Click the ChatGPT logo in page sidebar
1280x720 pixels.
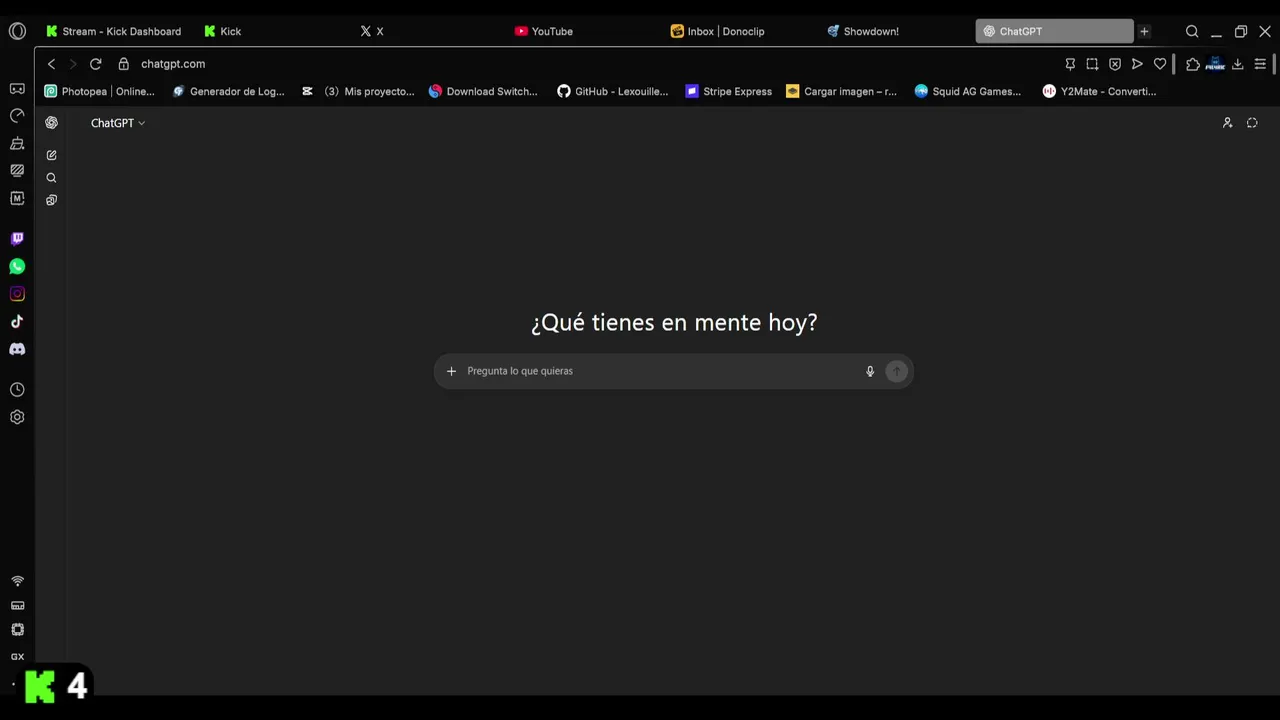coord(51,123)
